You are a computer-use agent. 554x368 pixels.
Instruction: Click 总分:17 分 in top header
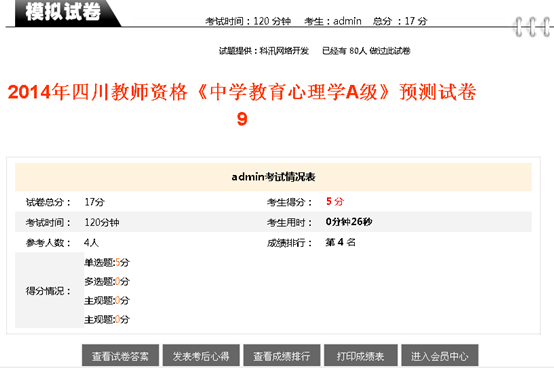[x=400, y=21]
